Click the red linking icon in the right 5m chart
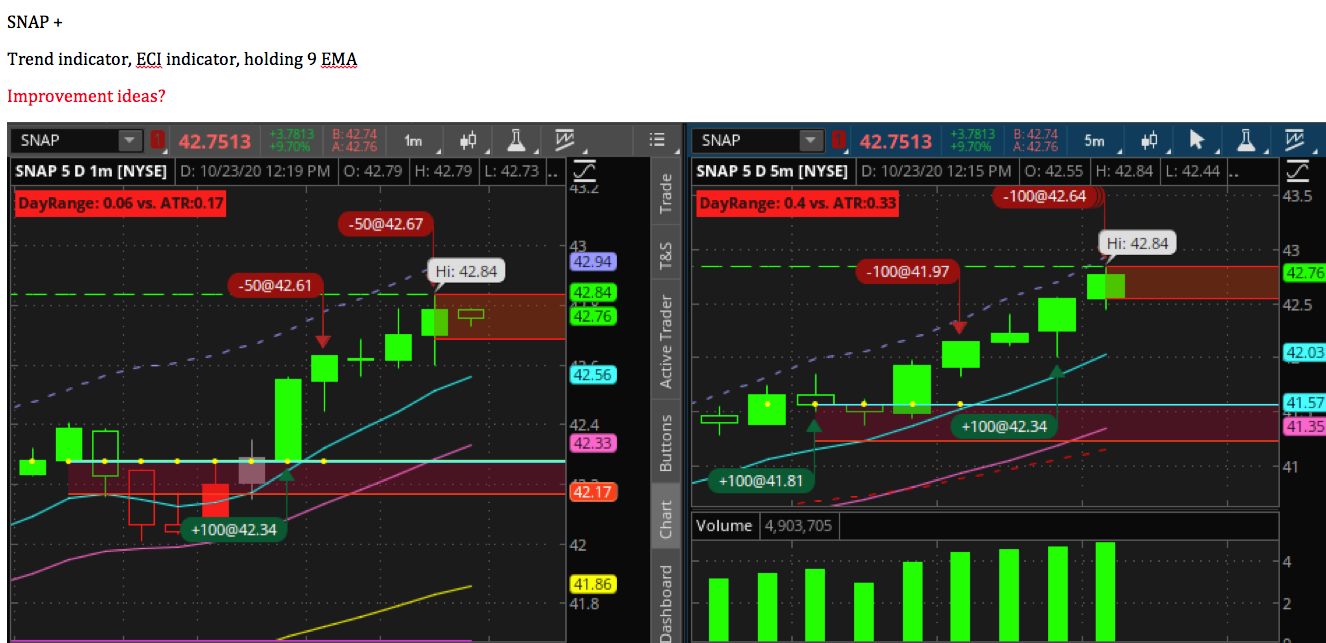 pyautogui.click(x=838, y=141)
